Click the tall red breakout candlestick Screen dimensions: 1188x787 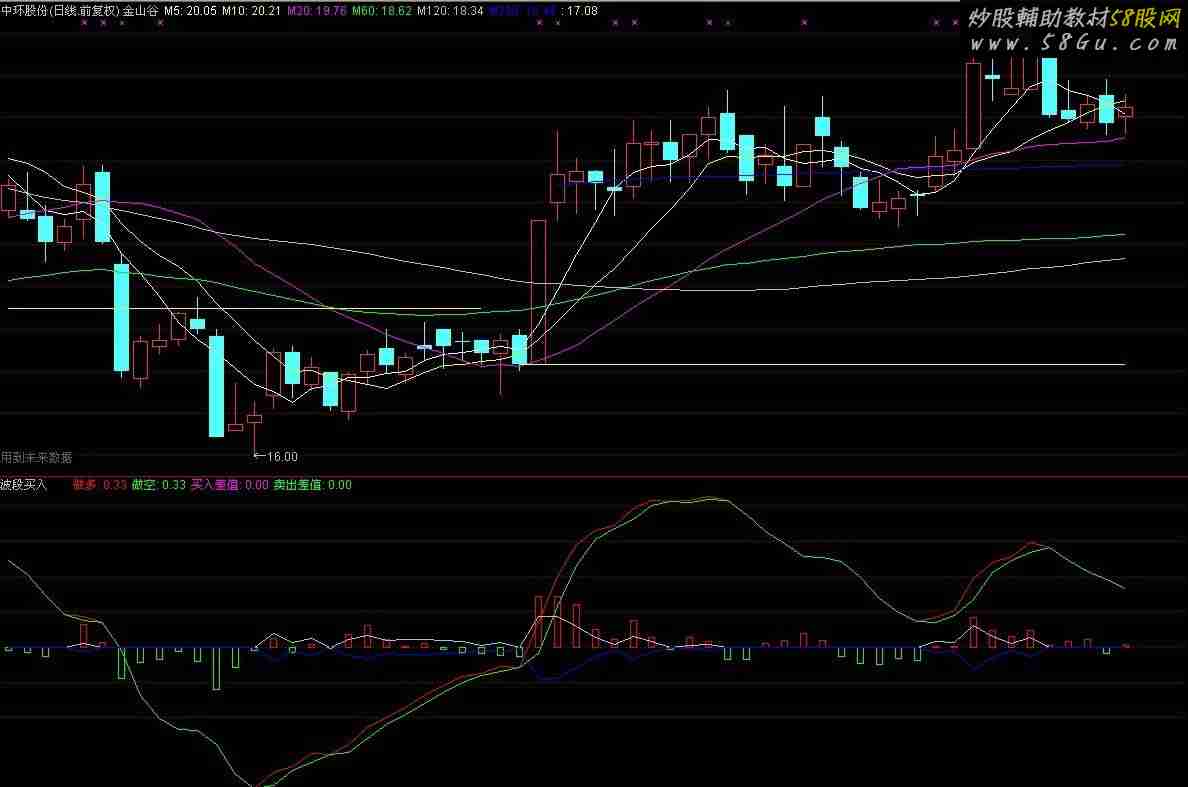(x=538, y=290)
